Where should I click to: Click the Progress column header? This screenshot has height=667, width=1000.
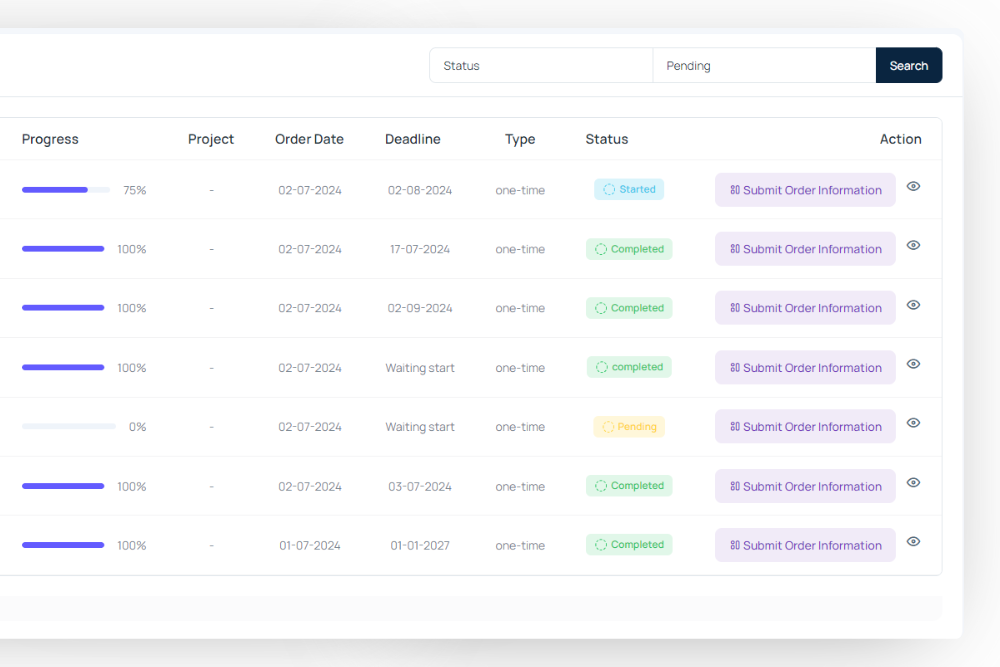[50, 139]
